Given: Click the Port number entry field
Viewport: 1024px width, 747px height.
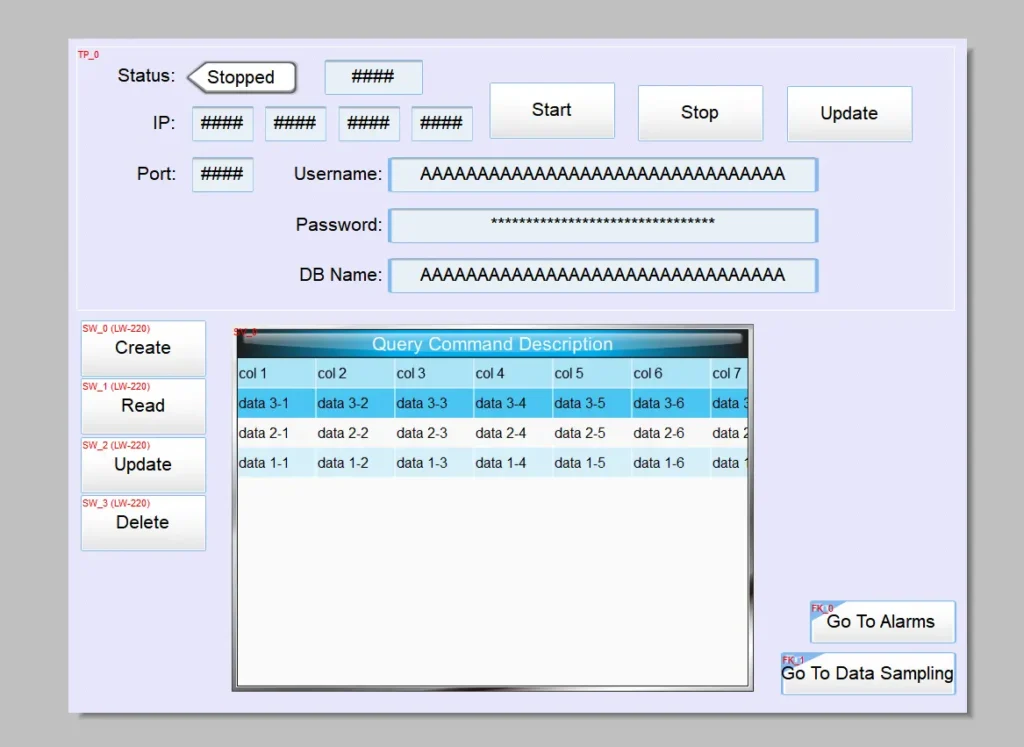Looking at the screenshot, I should 222,174.
